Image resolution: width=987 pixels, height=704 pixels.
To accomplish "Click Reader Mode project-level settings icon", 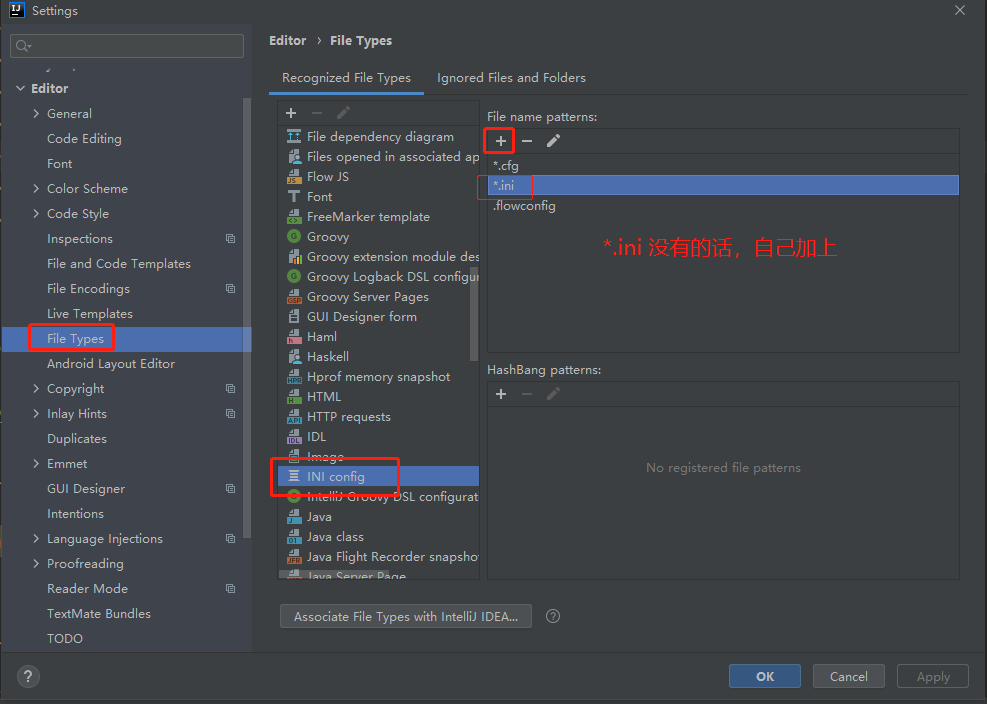I will (230, 589).
